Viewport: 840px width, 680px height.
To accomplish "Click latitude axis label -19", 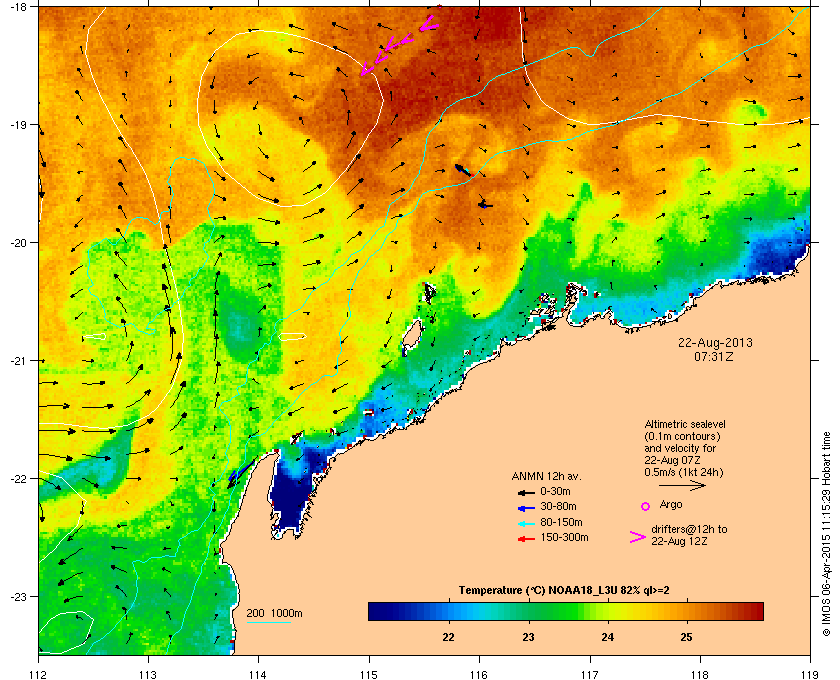I will [x=18, y=125].
